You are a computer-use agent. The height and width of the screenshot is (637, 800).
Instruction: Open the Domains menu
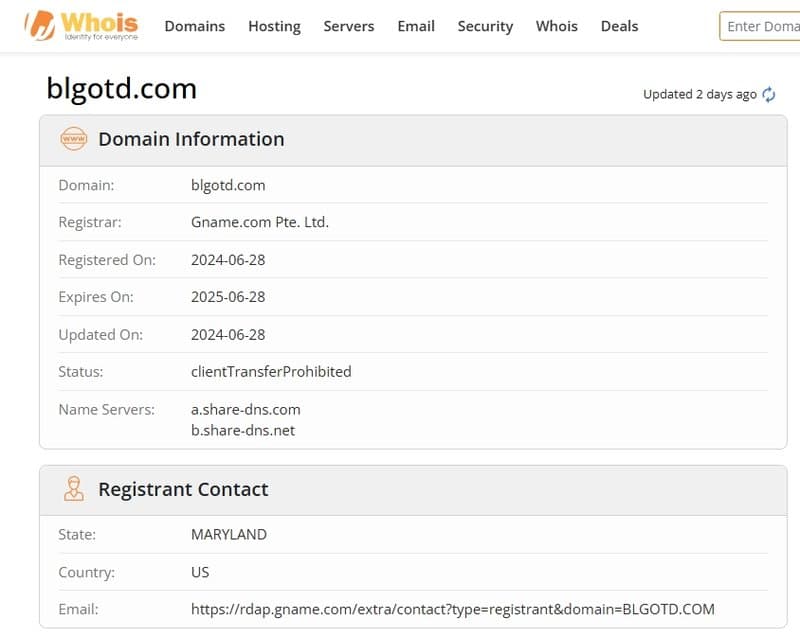point(194,26)
